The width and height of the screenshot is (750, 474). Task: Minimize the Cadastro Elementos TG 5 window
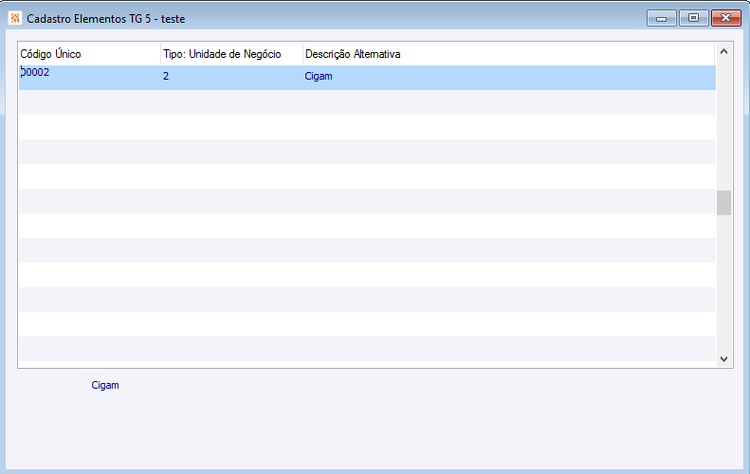(662, 18)
